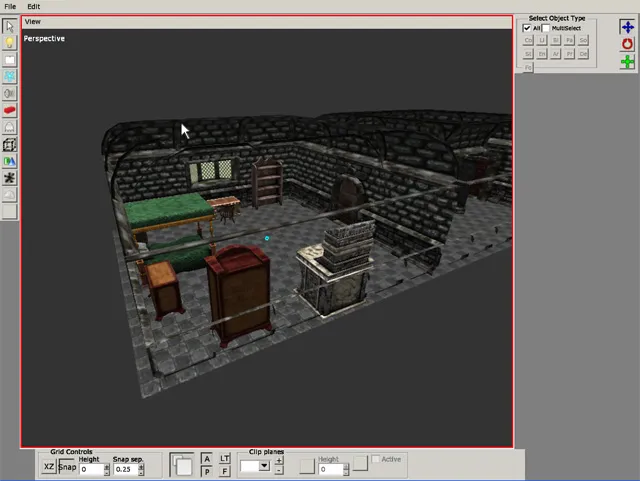Select the arrow pointer tool
This screenshot has width=640, height=481.
pyautogui.click(x=9, y=25)
